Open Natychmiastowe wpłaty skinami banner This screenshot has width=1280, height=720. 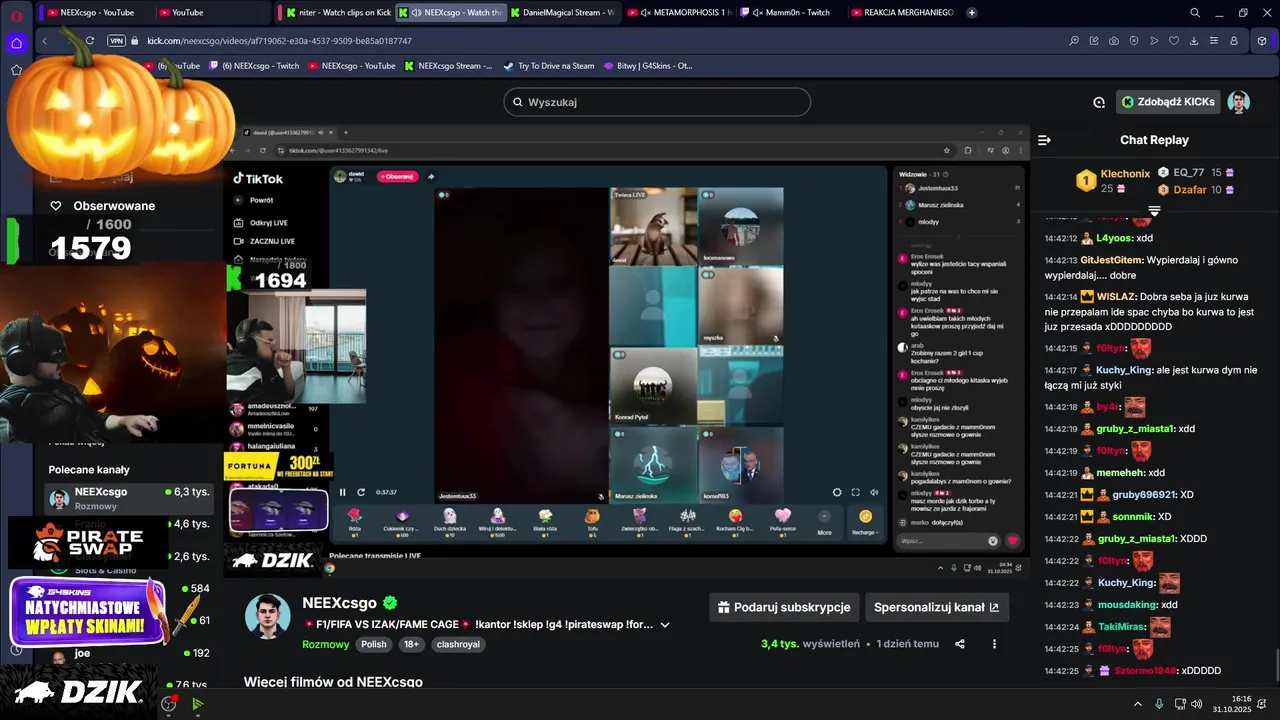[88, 611]
